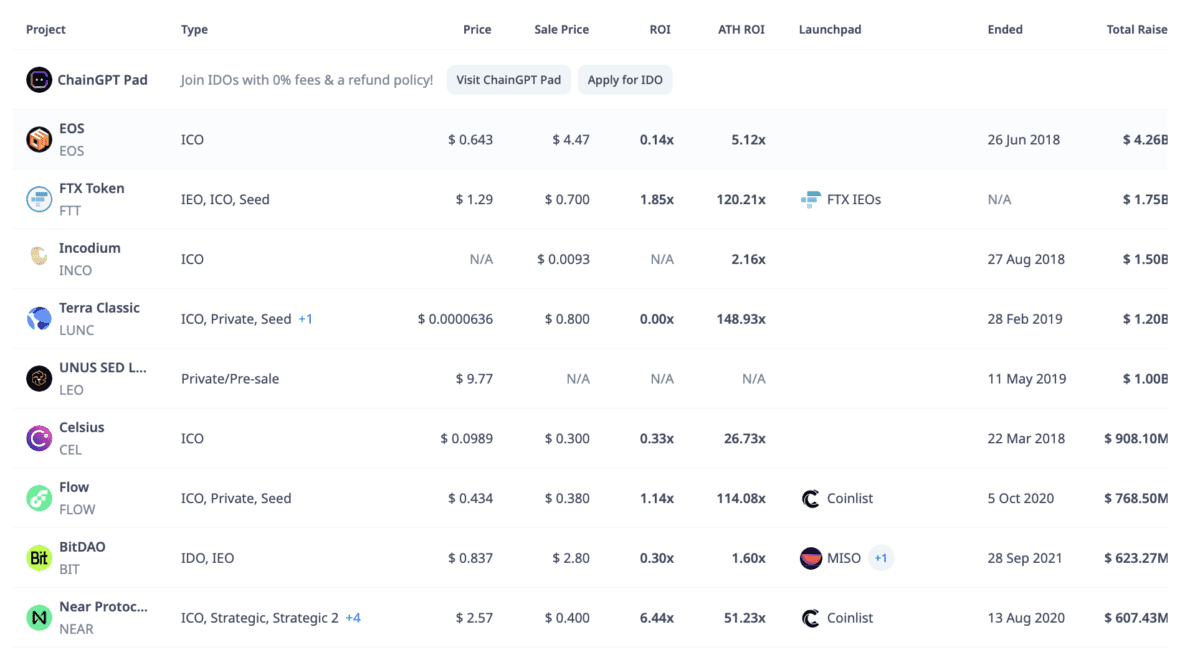Click the BitDAO logo icon

pyautogui.click(x=39, y=558)
